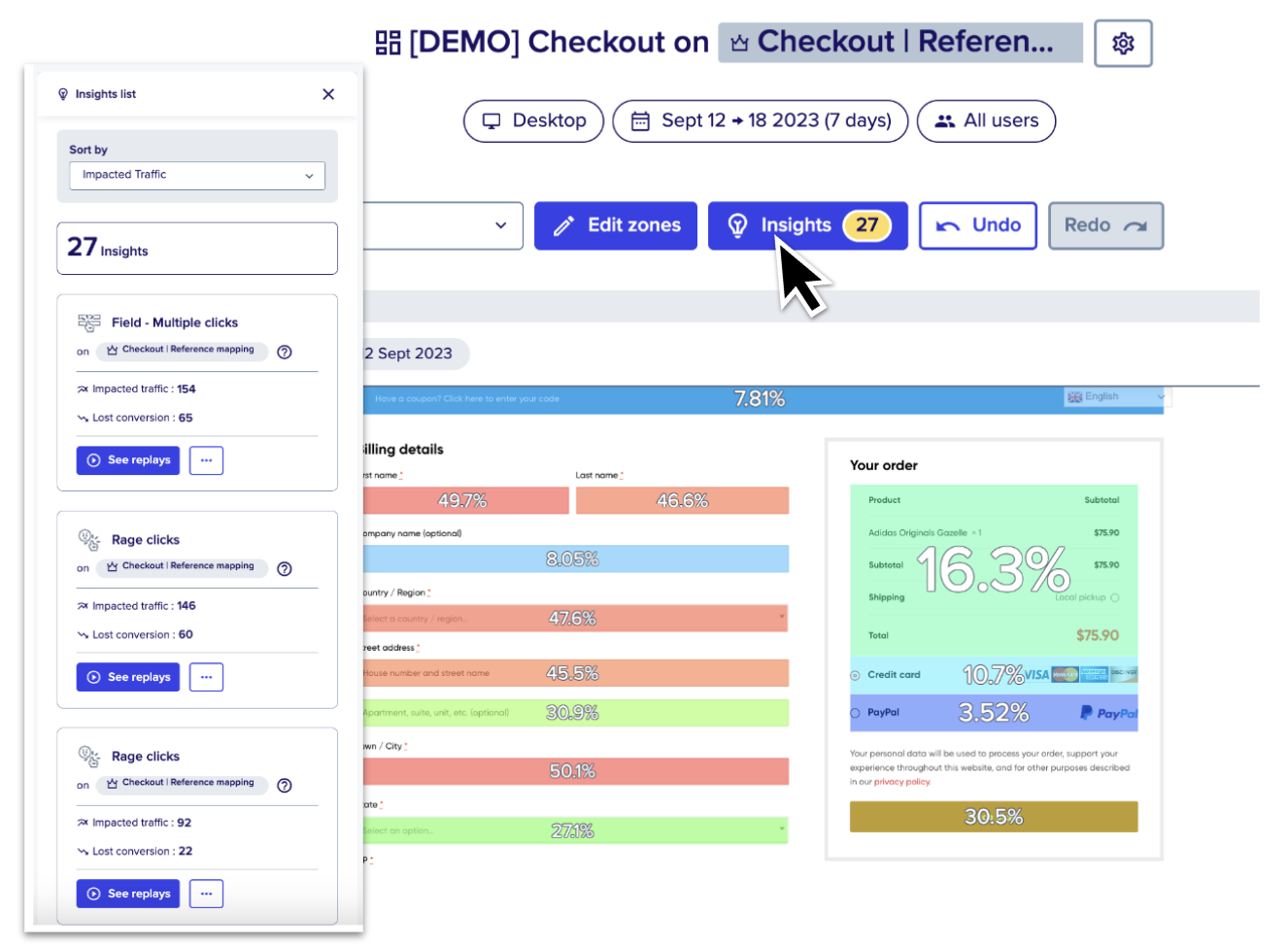Click the Edit zones button
1288x946 pixels.
coord(616,225)
